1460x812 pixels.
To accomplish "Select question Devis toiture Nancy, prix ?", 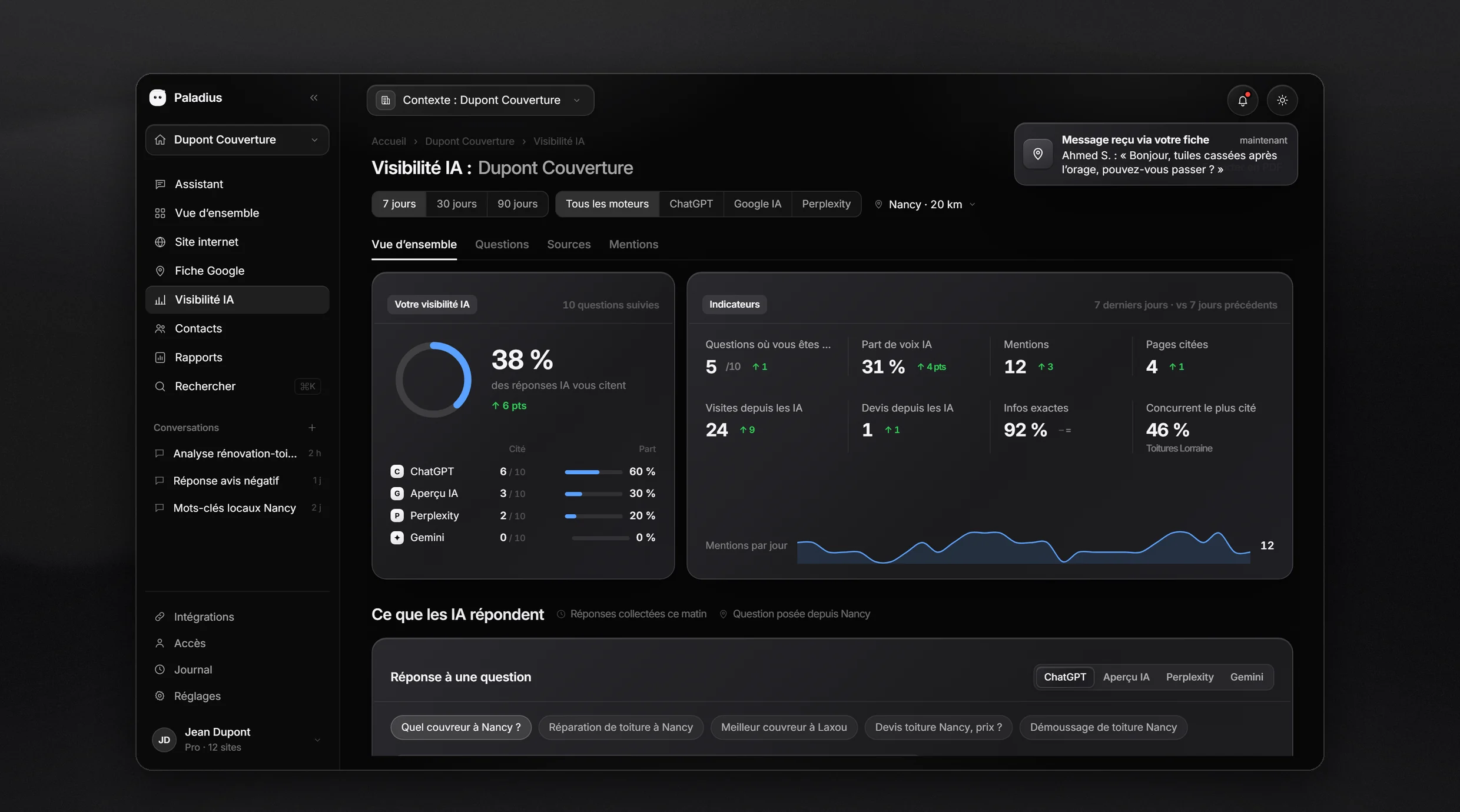I will [938, 727].
